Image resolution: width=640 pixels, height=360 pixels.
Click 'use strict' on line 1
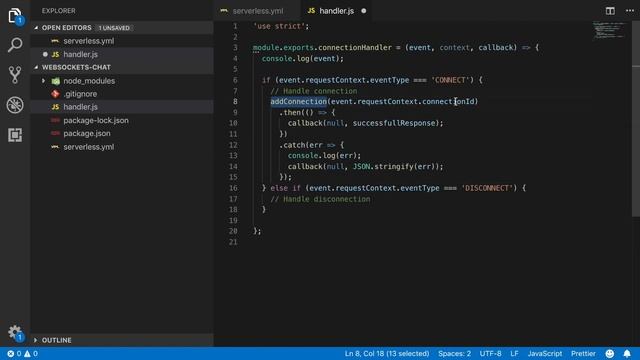[x=279, y=26]
